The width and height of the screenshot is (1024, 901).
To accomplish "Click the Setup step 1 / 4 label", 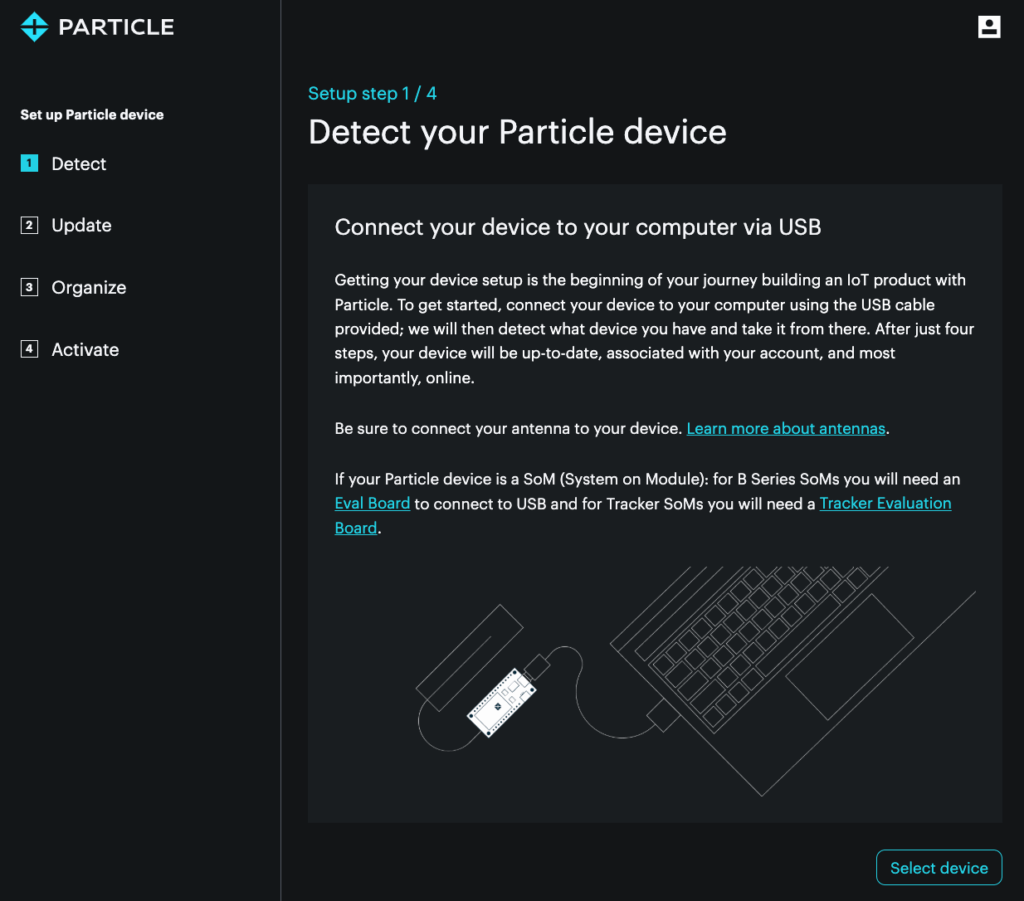I will (x=372, y=94).
